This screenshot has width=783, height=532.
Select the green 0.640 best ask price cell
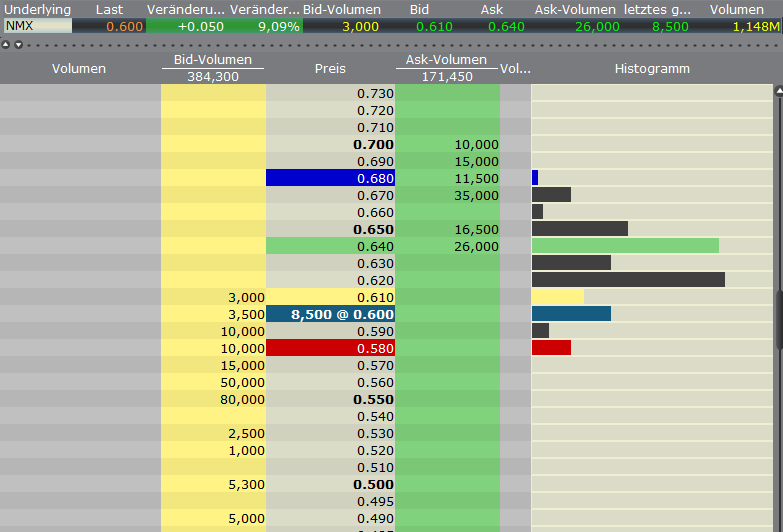pyautogui.click(x=330, y=246)
